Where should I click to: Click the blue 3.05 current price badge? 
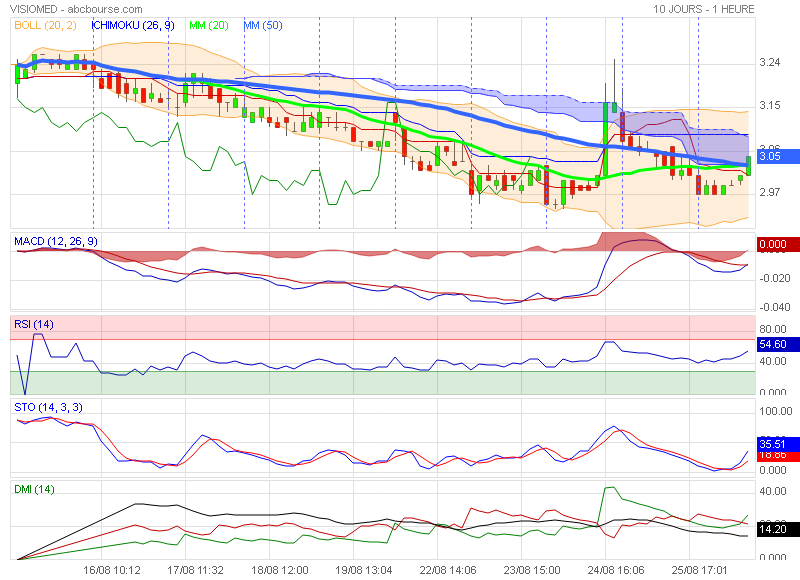(778, 156)
